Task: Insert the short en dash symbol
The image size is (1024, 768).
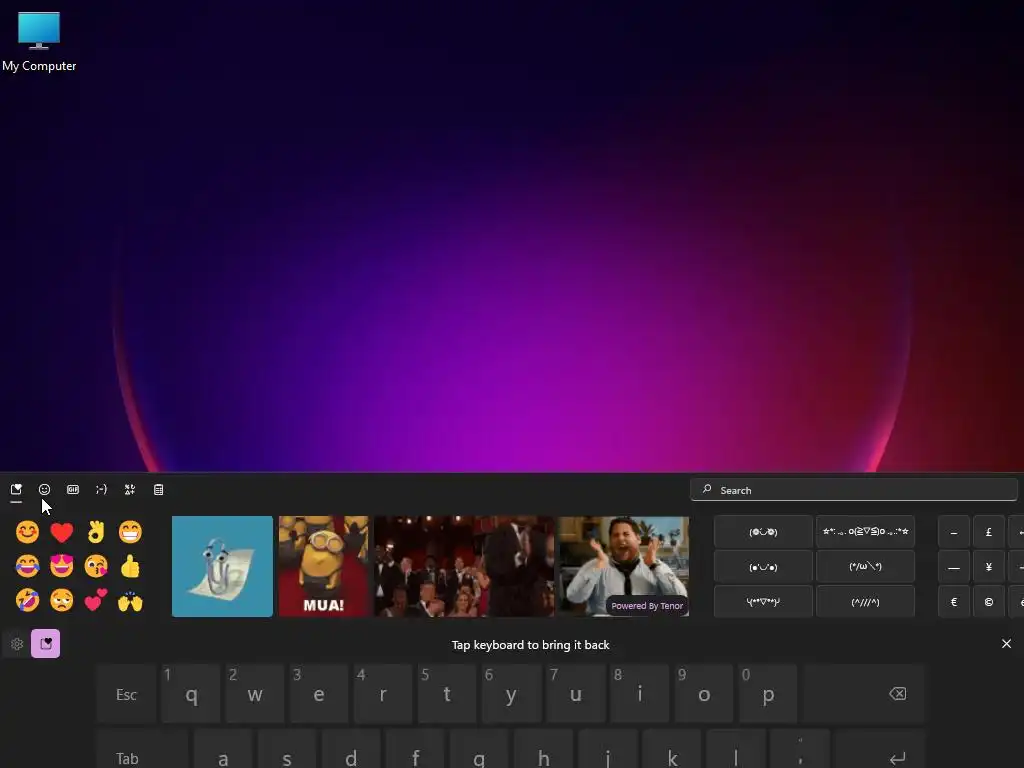Action: point(954,532)
